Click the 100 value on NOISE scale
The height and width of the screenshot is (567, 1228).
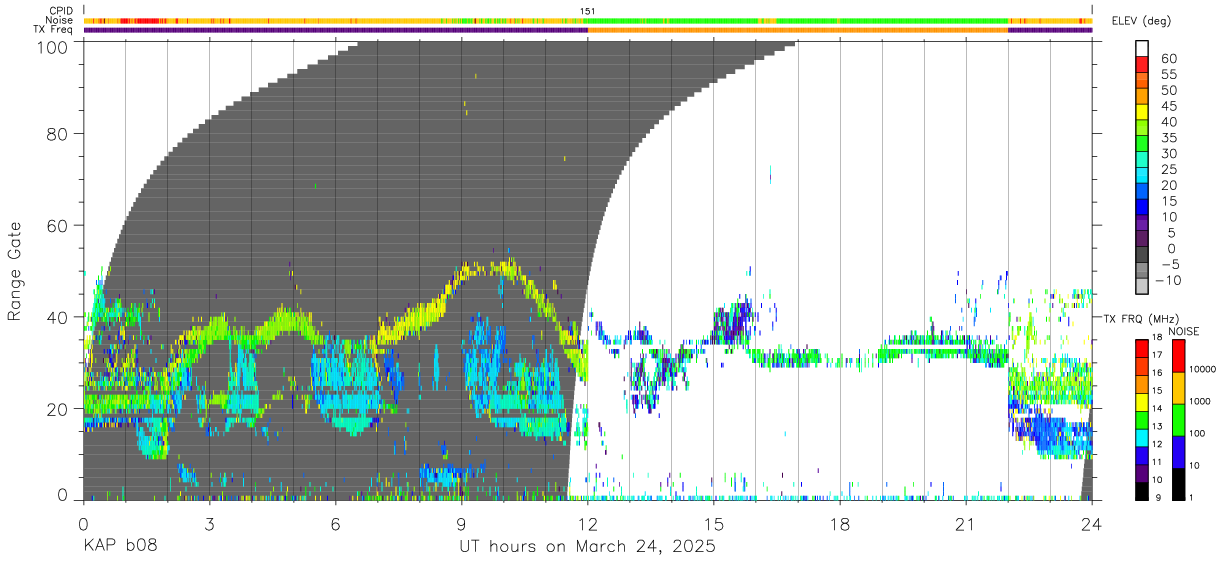point(1198,434)
